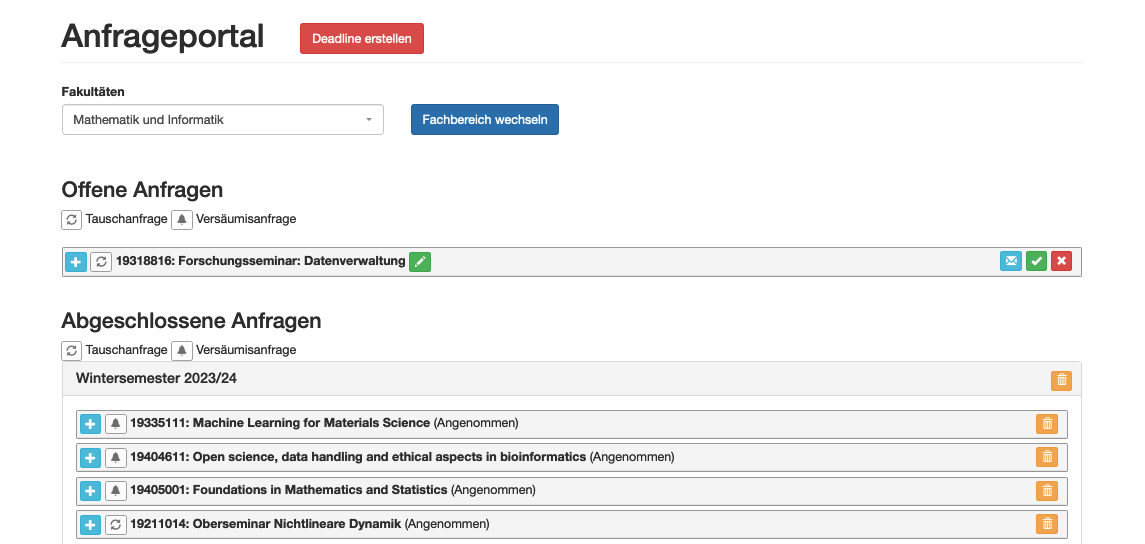Delete the Oberseminar Nichtlineare Dynamik request

[x=1047, y=524]
